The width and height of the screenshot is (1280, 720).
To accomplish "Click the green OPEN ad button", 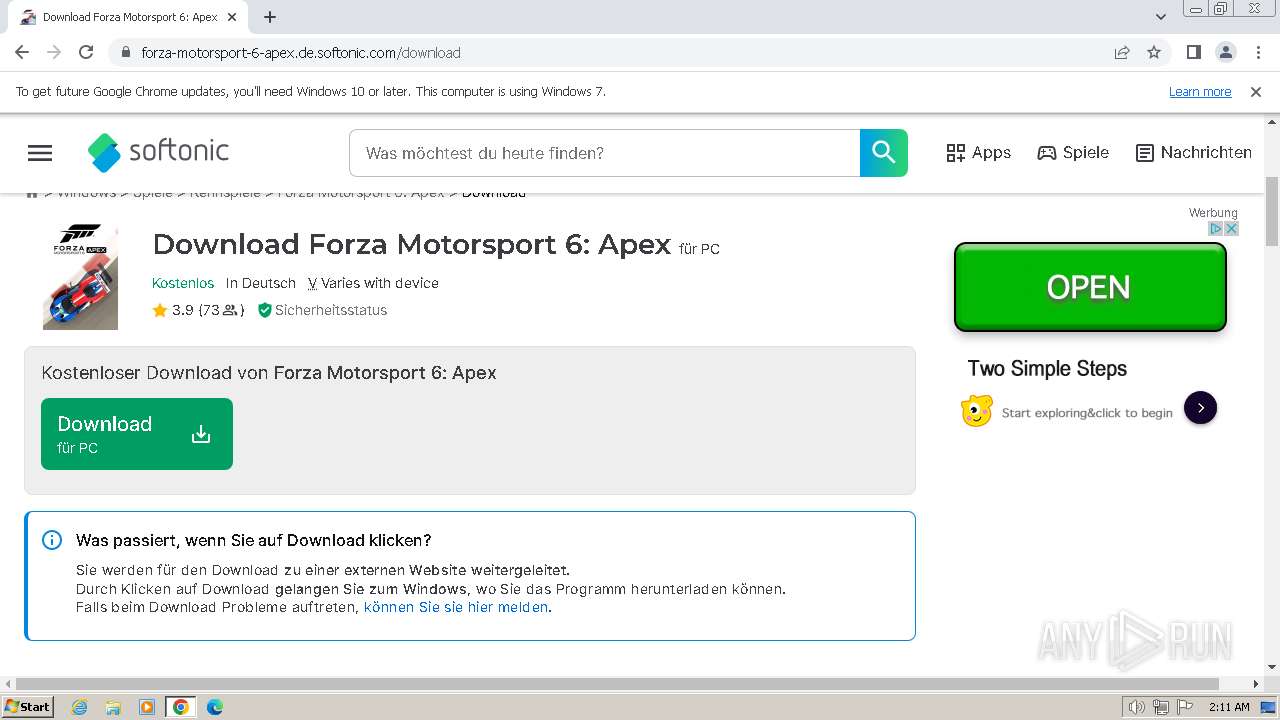I will [1090, 287].
